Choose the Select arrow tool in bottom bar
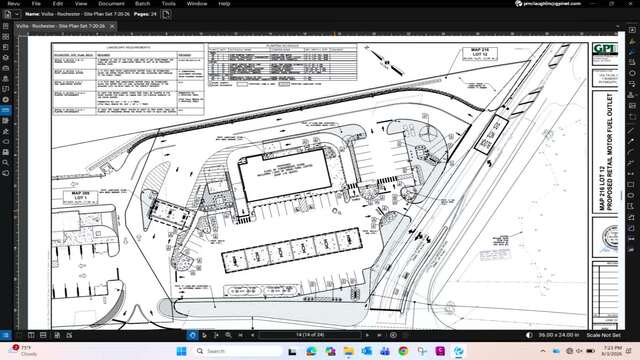 click(x=204, y=335)
